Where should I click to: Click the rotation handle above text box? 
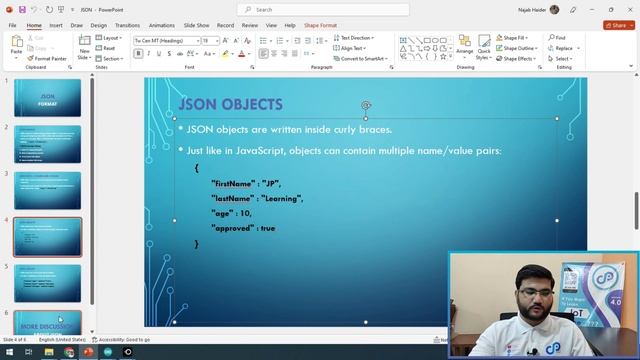point(366,105)
